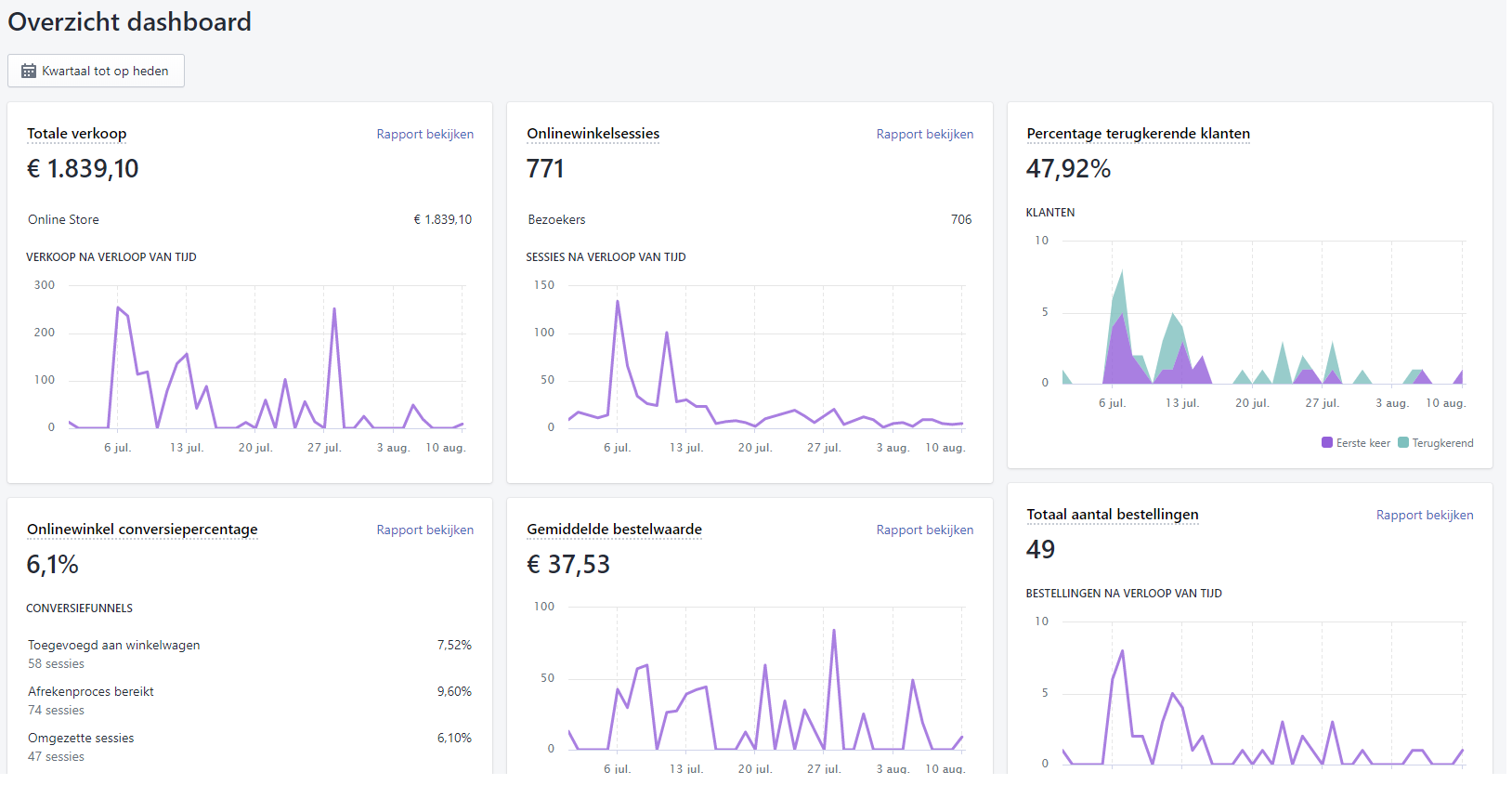Click the Eerste keer legend label
The image size is (1512, 785).
(x=1363, y=443)
